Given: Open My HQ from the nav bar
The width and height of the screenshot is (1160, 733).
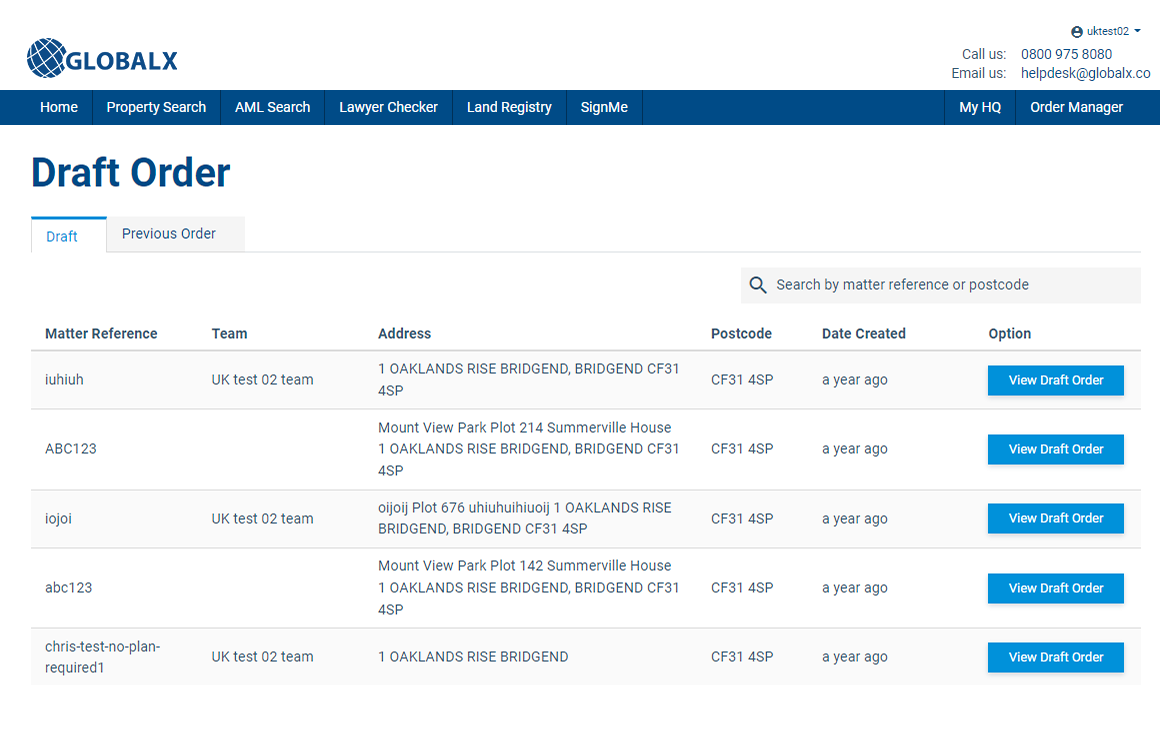Looking at the screenshot, I should [x=980, y=107].
